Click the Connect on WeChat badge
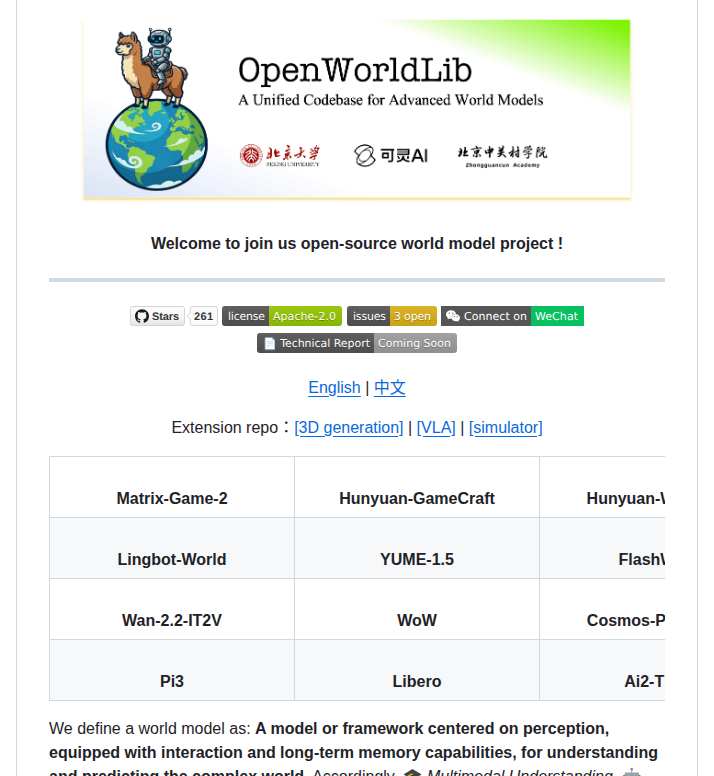This screenshot has height=776, width=714. tap(513, 316)
